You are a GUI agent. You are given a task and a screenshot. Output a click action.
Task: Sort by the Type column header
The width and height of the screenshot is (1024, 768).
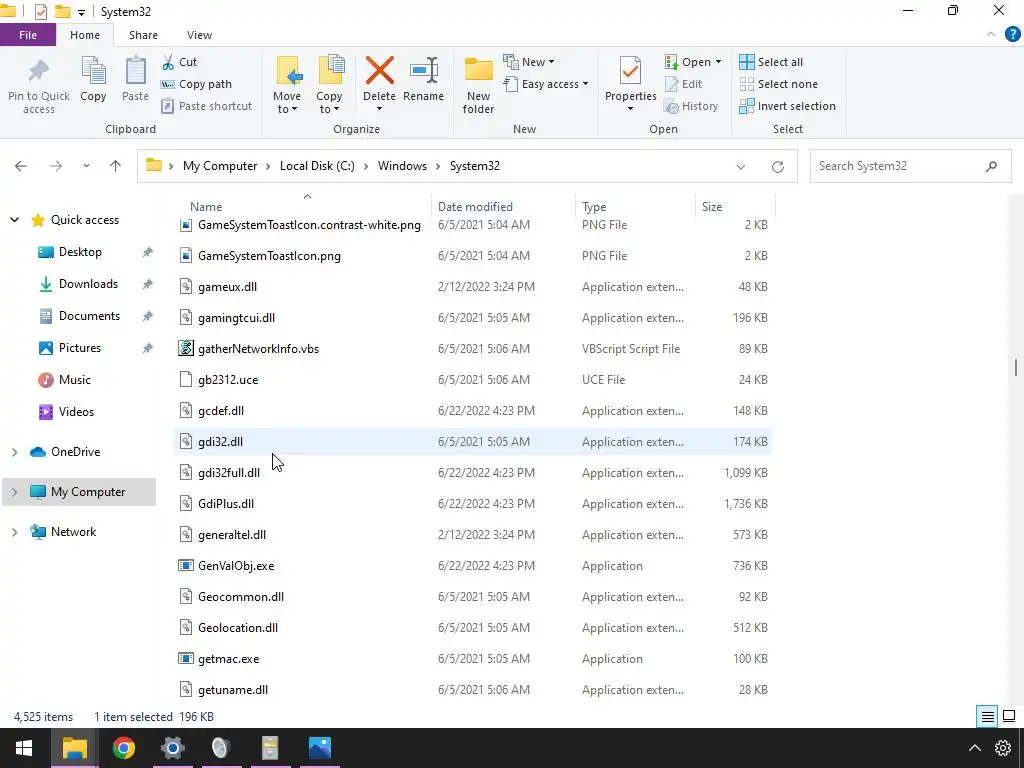point(594,206)
